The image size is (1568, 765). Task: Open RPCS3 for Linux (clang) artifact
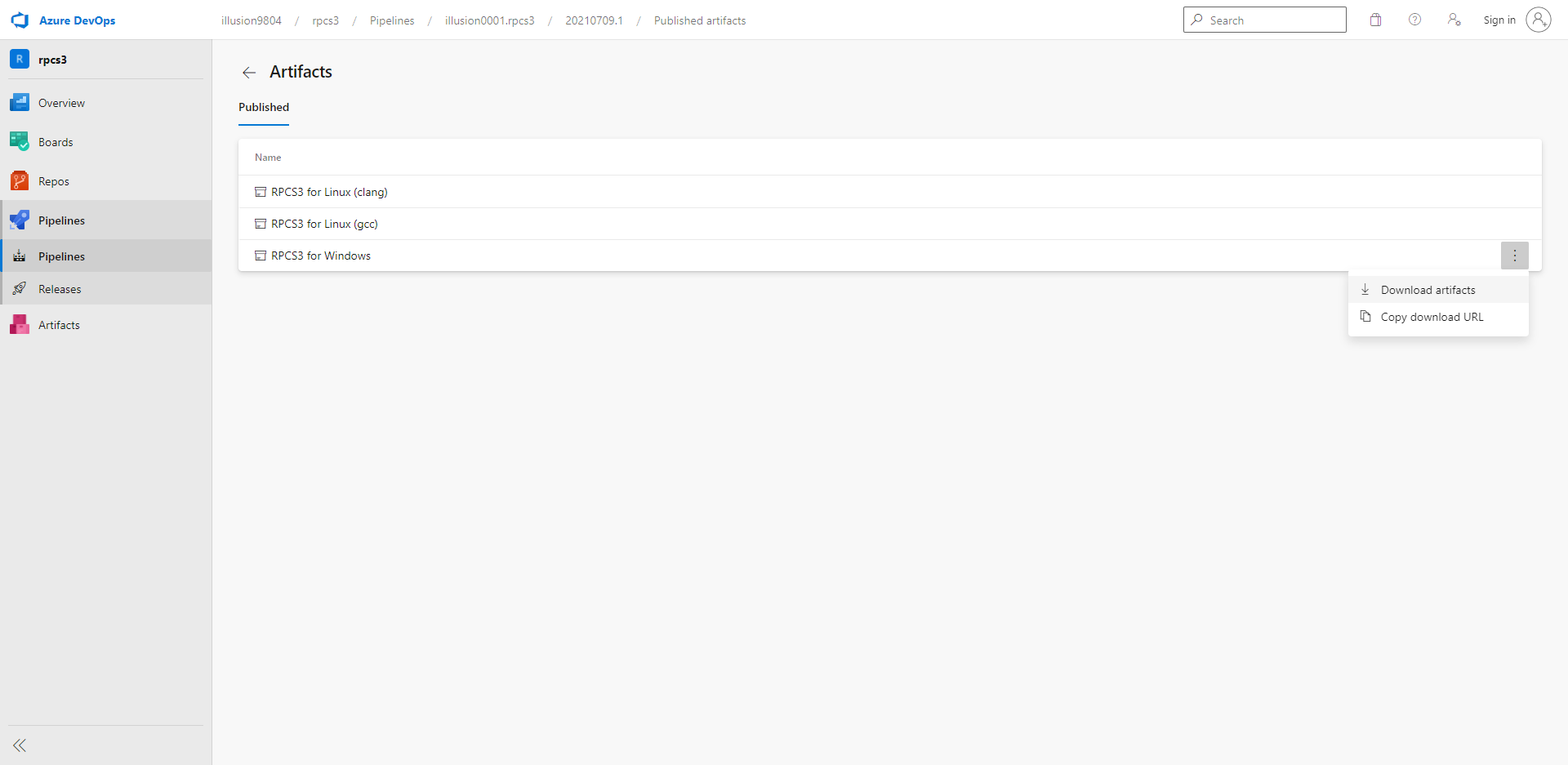(329, 192)
